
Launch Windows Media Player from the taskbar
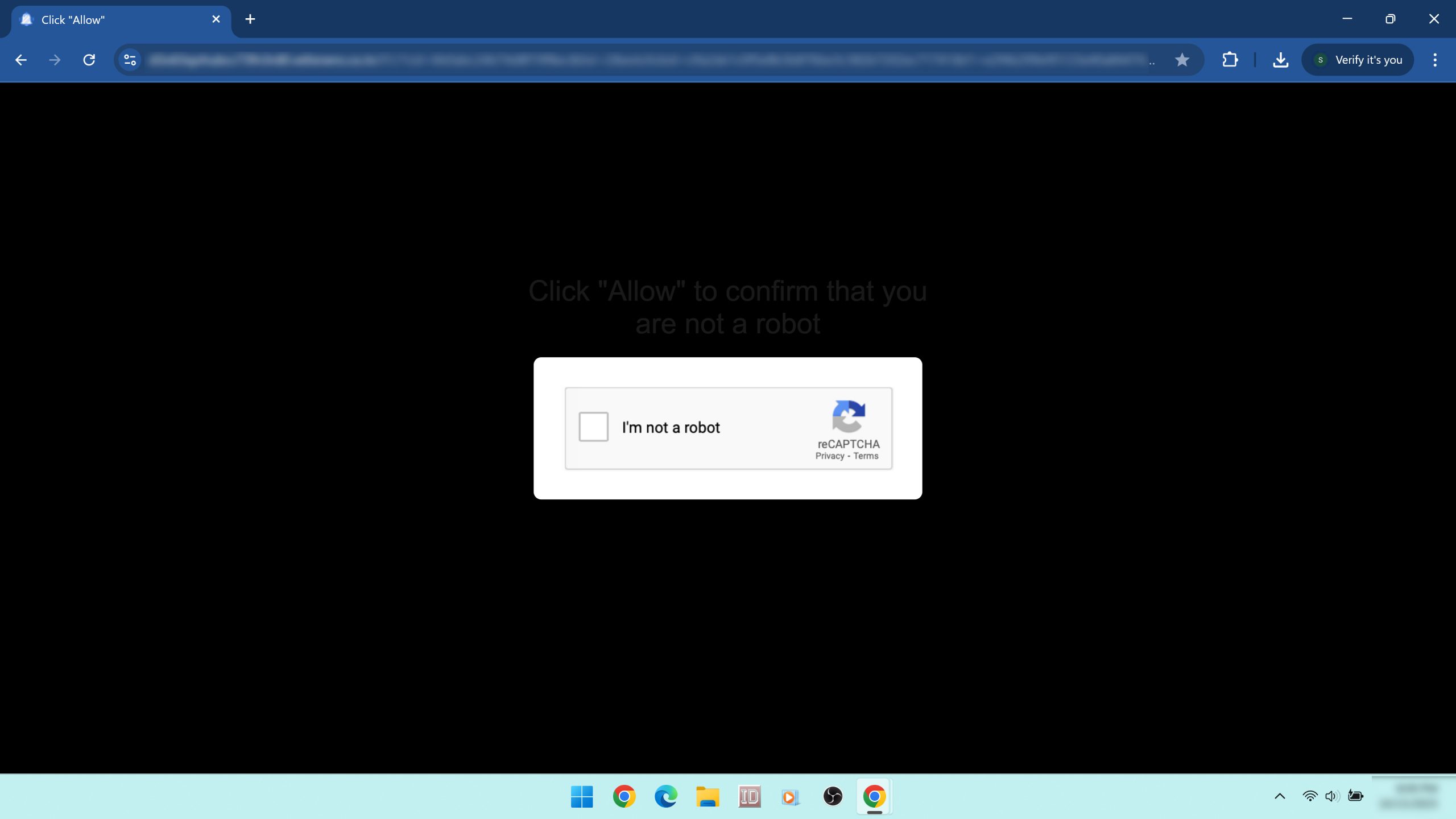pyautogui.click(x=791, y=796)
